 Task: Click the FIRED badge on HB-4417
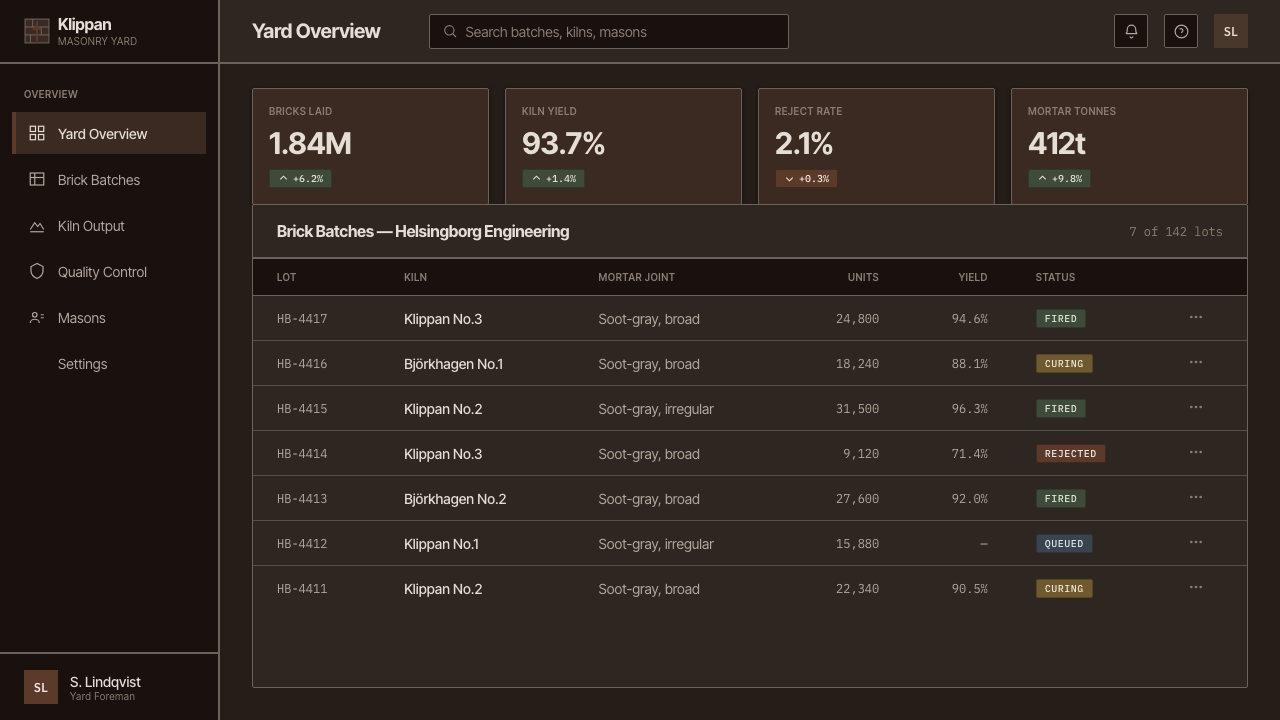point(1061,319)
